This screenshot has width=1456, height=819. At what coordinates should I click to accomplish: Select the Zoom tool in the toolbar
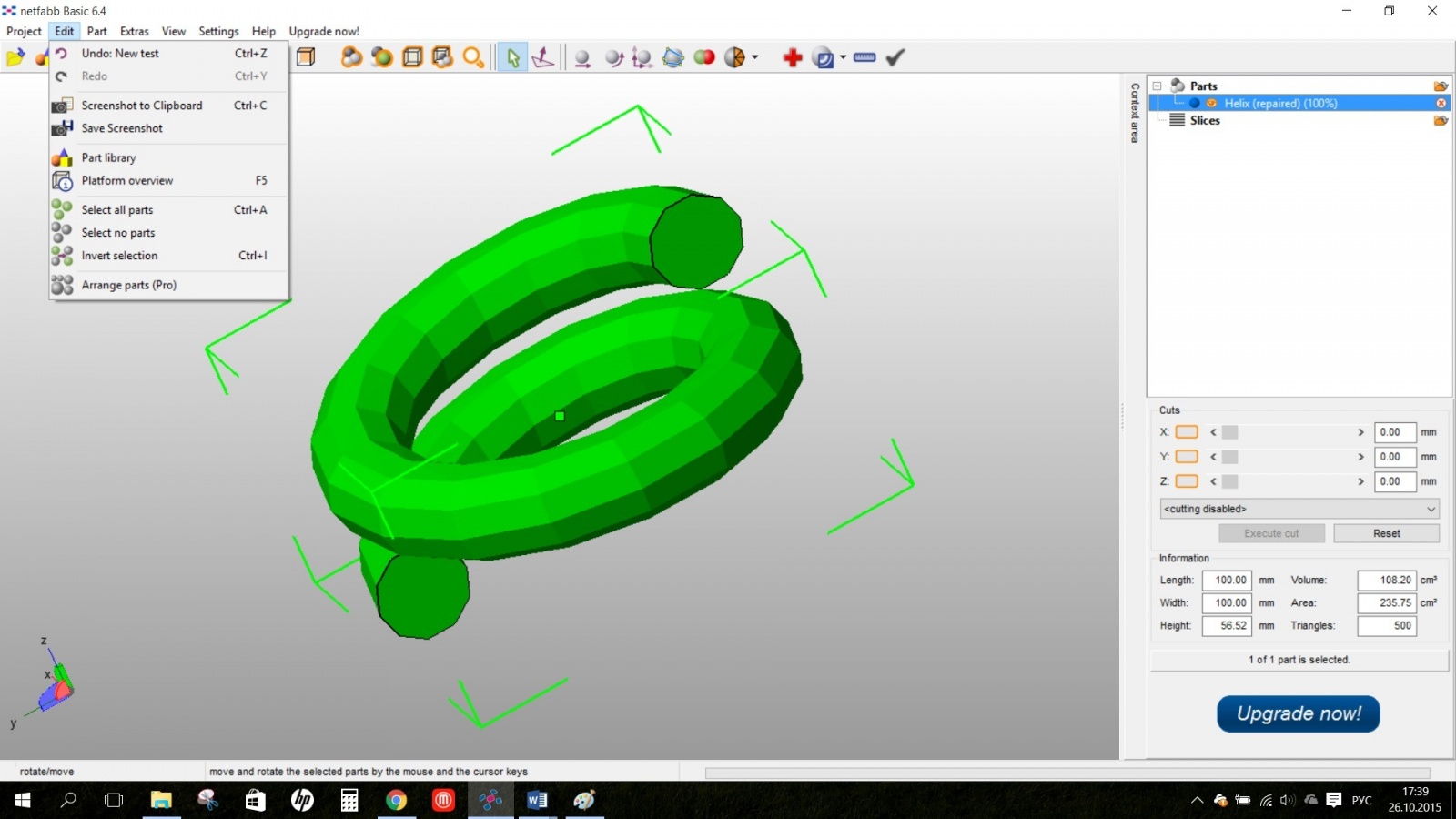coord(473,56)
